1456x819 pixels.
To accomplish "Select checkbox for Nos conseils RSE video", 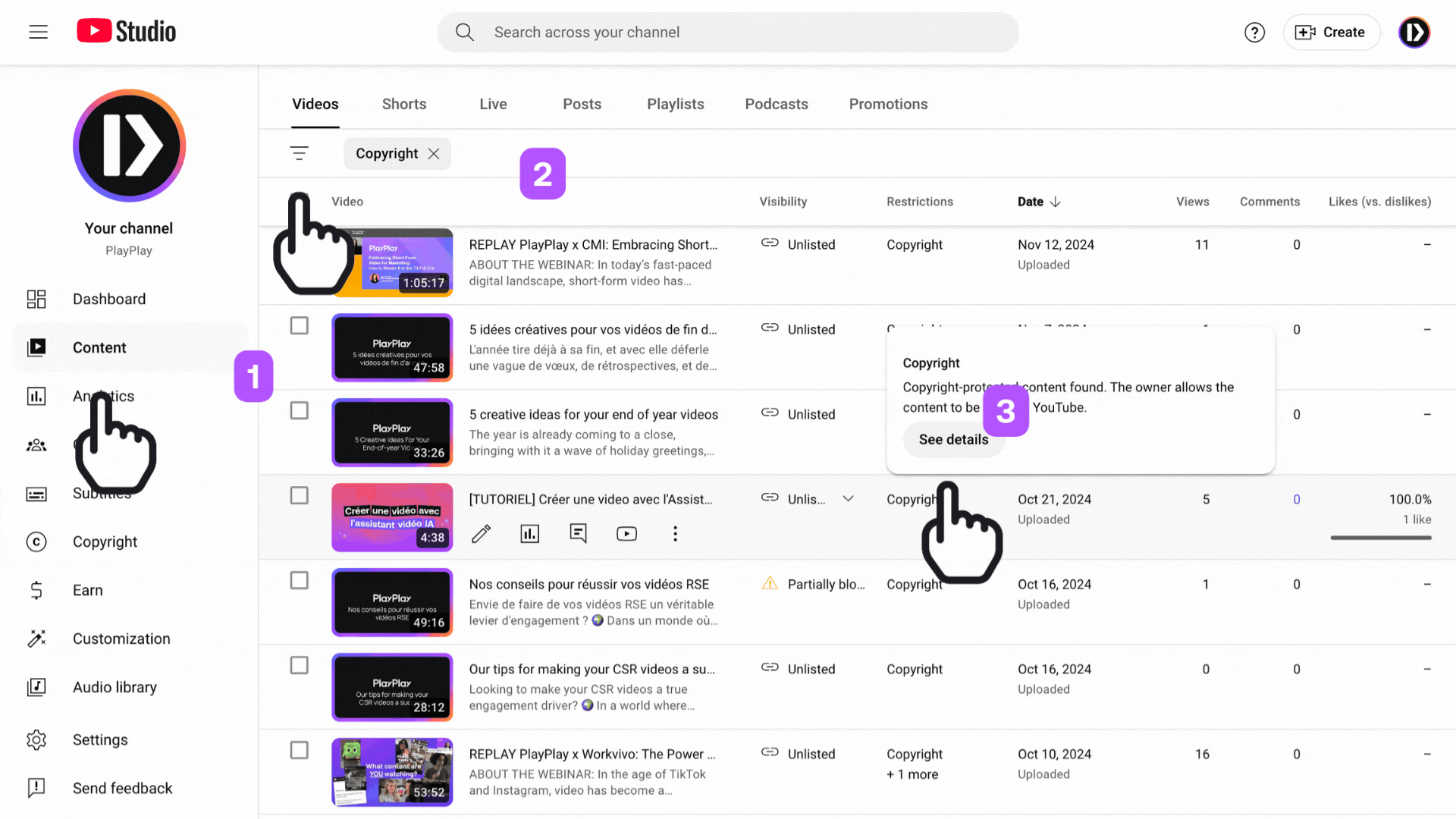I will pyautogui.click(x=300, y=580).
